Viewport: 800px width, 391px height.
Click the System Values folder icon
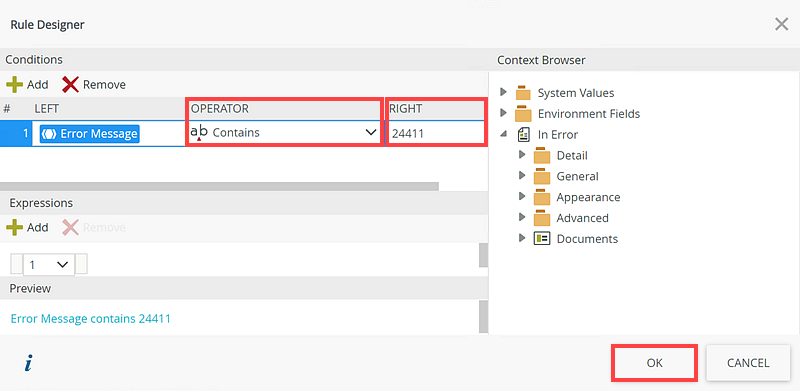[523, 93]
